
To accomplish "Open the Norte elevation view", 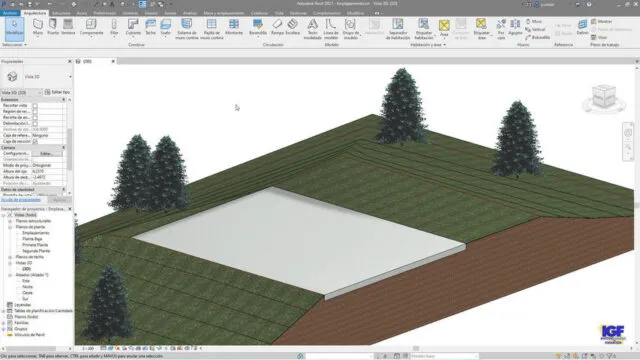I will [x=27, y=287].
